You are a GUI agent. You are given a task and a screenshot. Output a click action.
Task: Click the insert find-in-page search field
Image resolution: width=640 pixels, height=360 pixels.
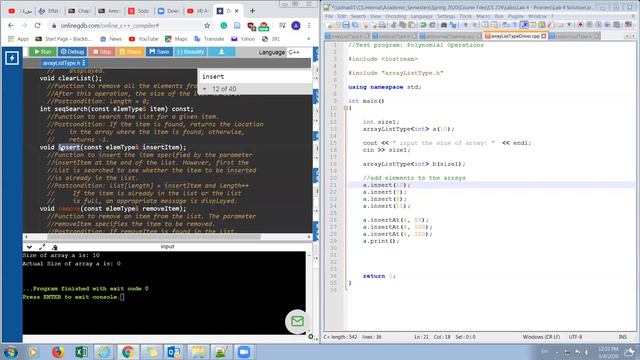(x=255, y=76)
